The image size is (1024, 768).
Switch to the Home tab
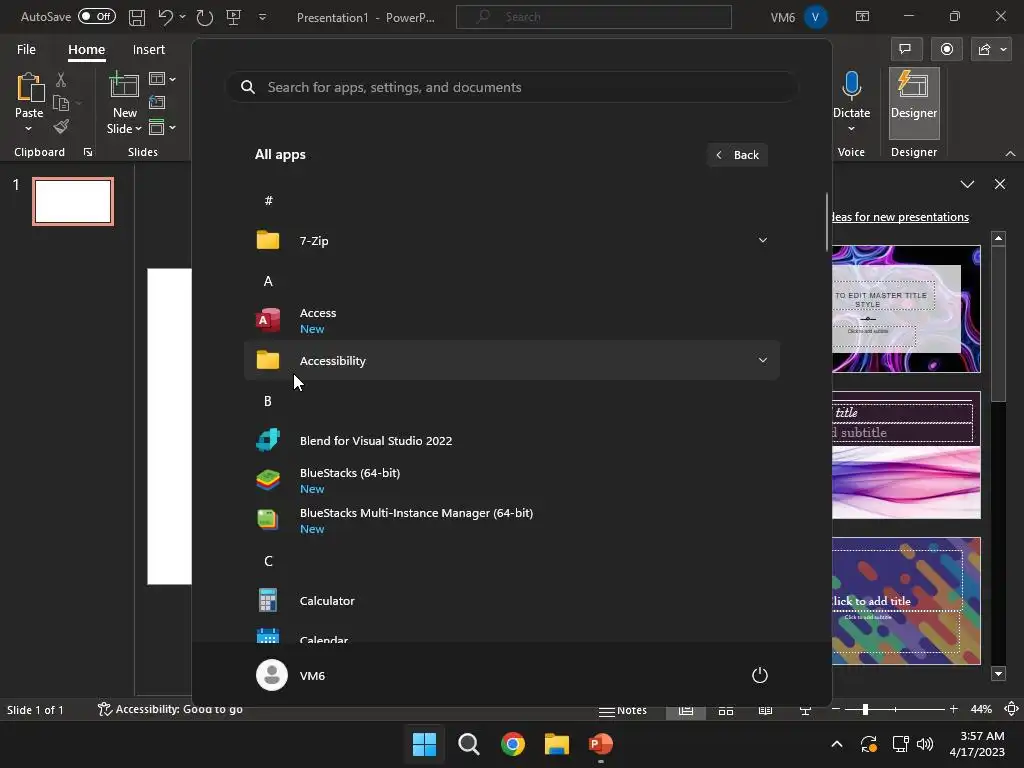point(86,50)
